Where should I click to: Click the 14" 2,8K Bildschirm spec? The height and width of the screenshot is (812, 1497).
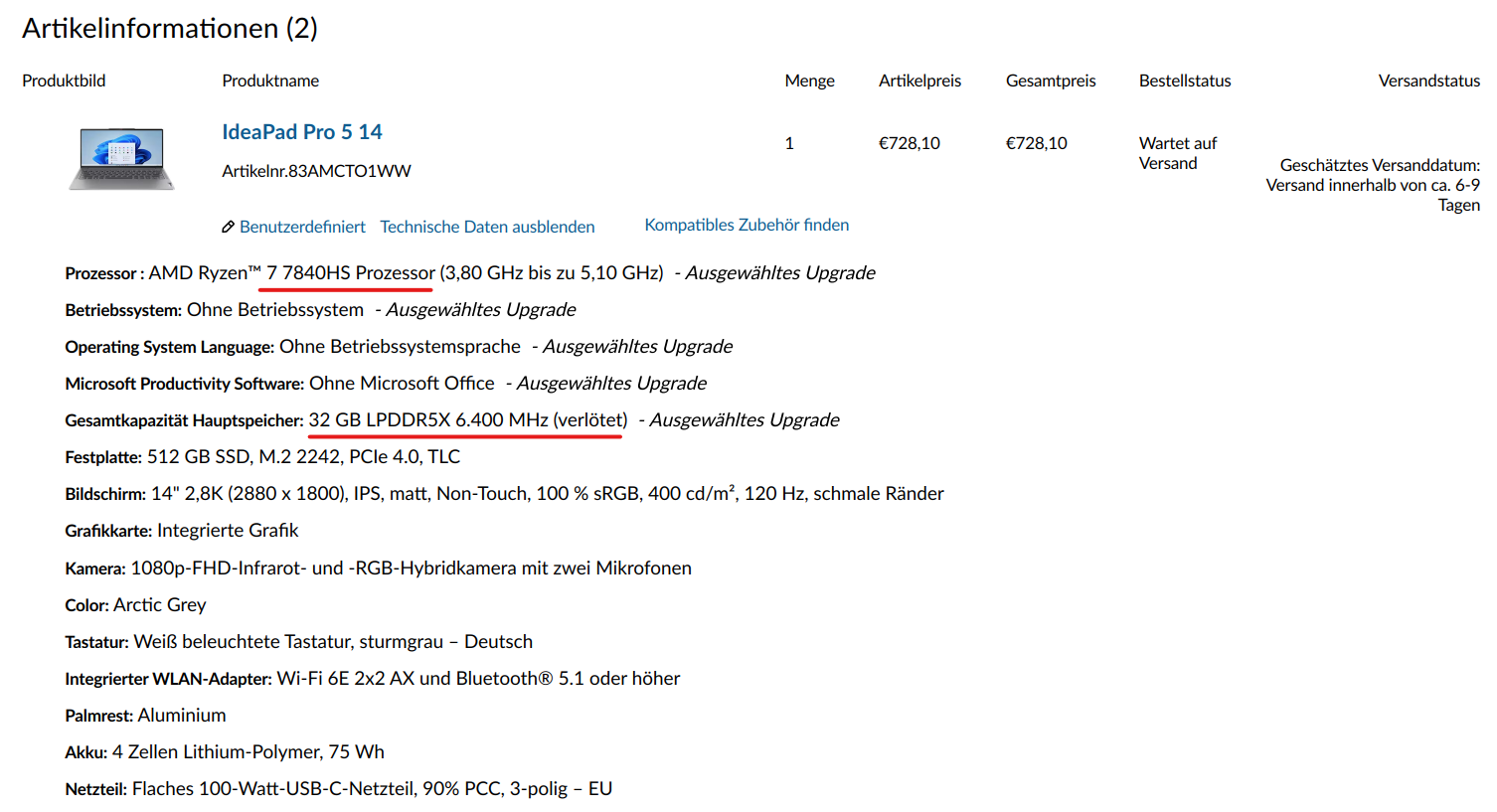click(x=504, y=493)
